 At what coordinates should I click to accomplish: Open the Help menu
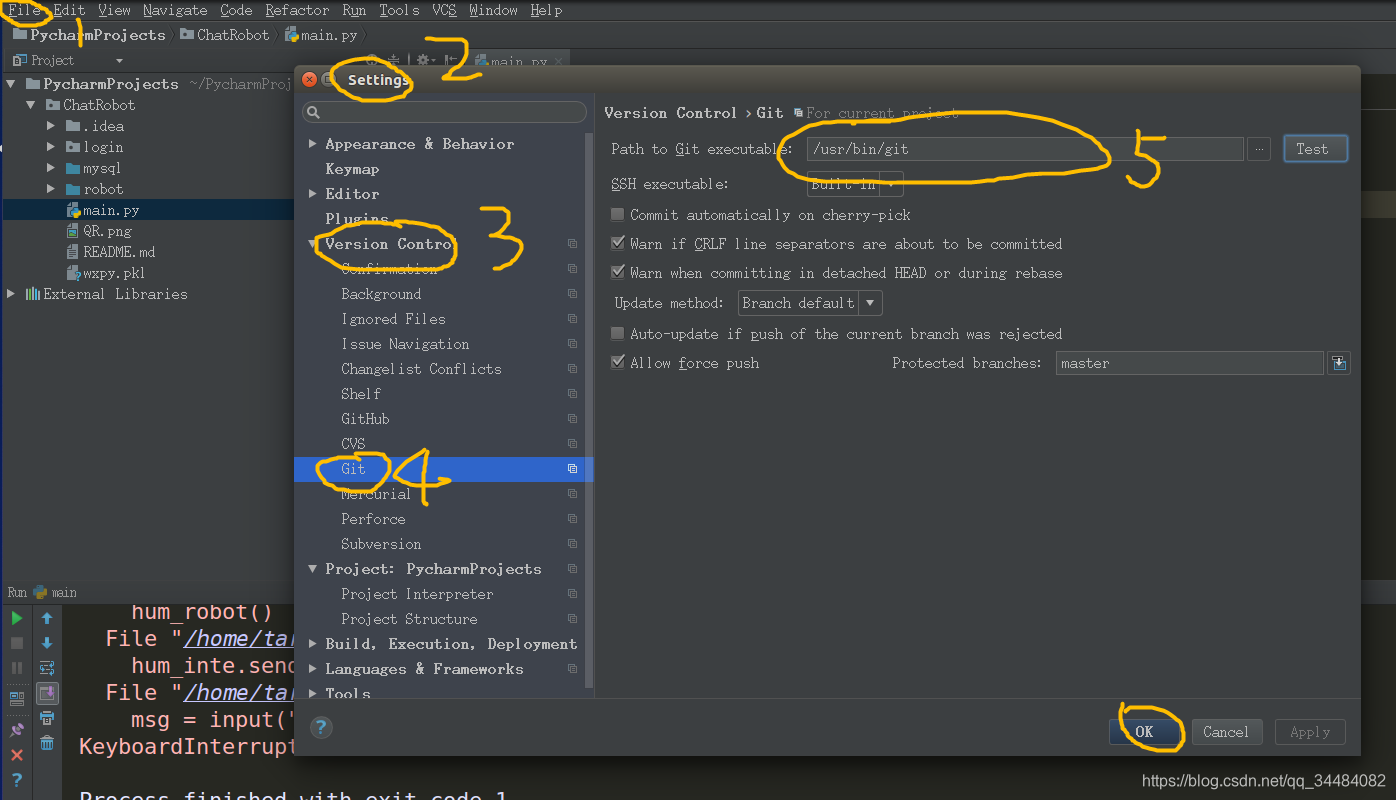[546, 10]
